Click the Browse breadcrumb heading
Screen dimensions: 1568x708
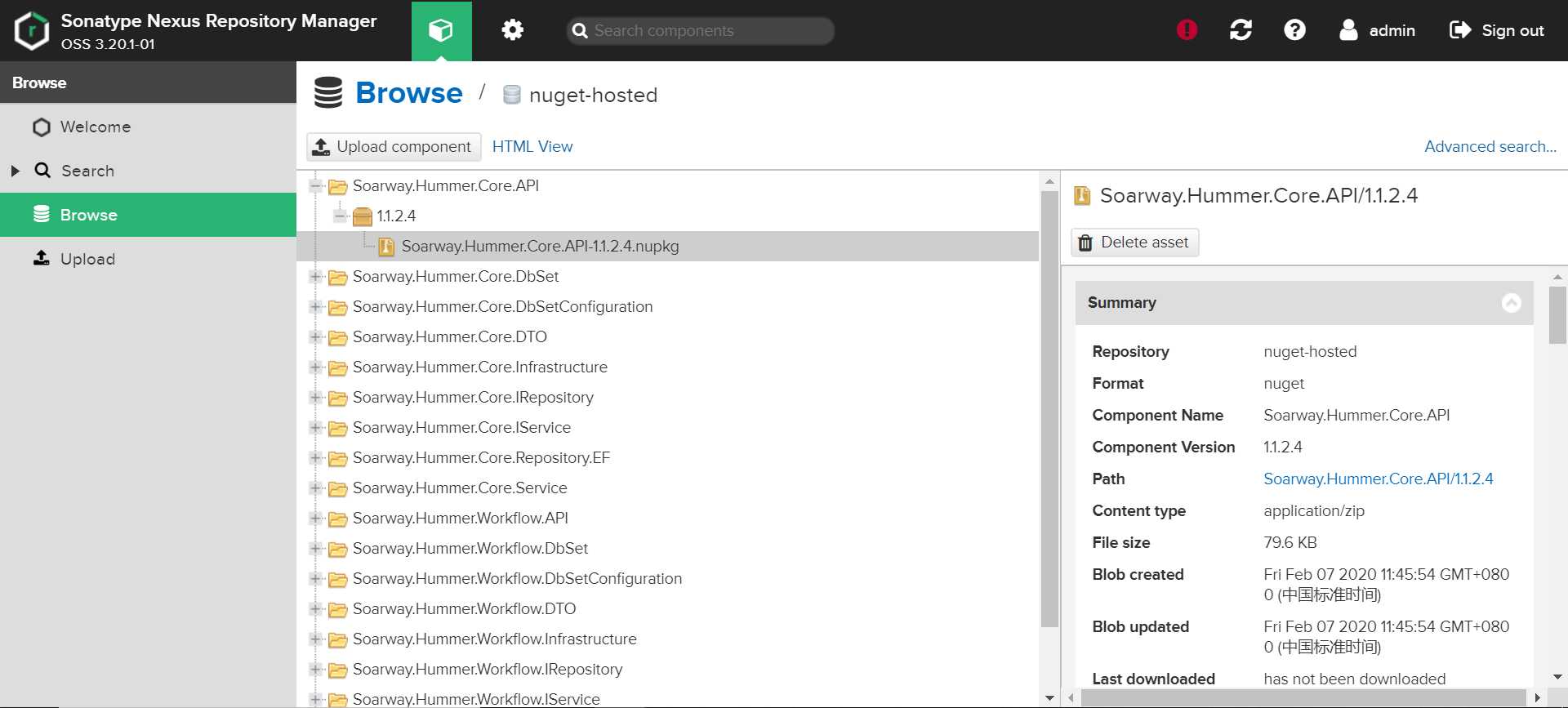tap(409, 93)
